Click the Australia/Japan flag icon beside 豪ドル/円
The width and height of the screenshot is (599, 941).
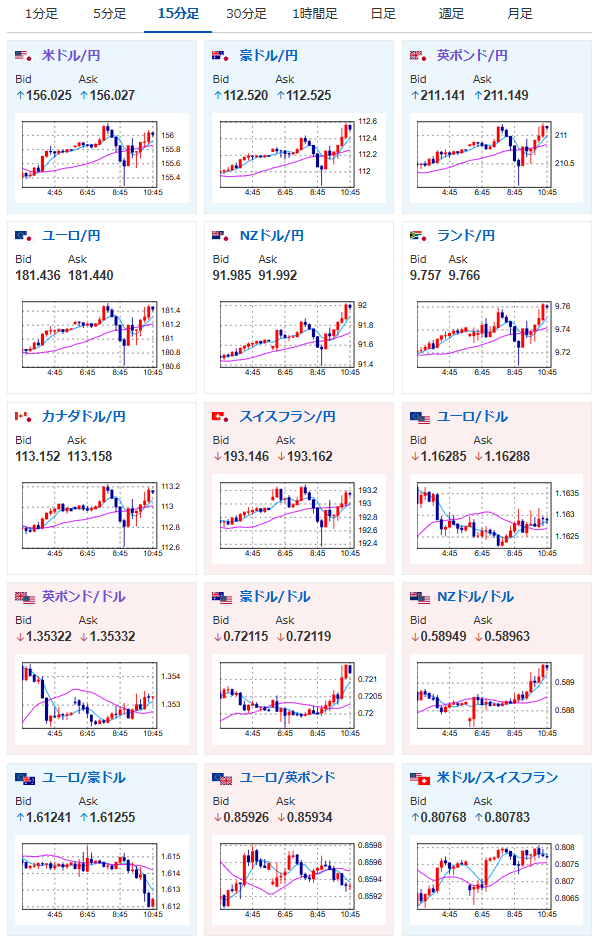pyautogui.click(x=221, y=56)
